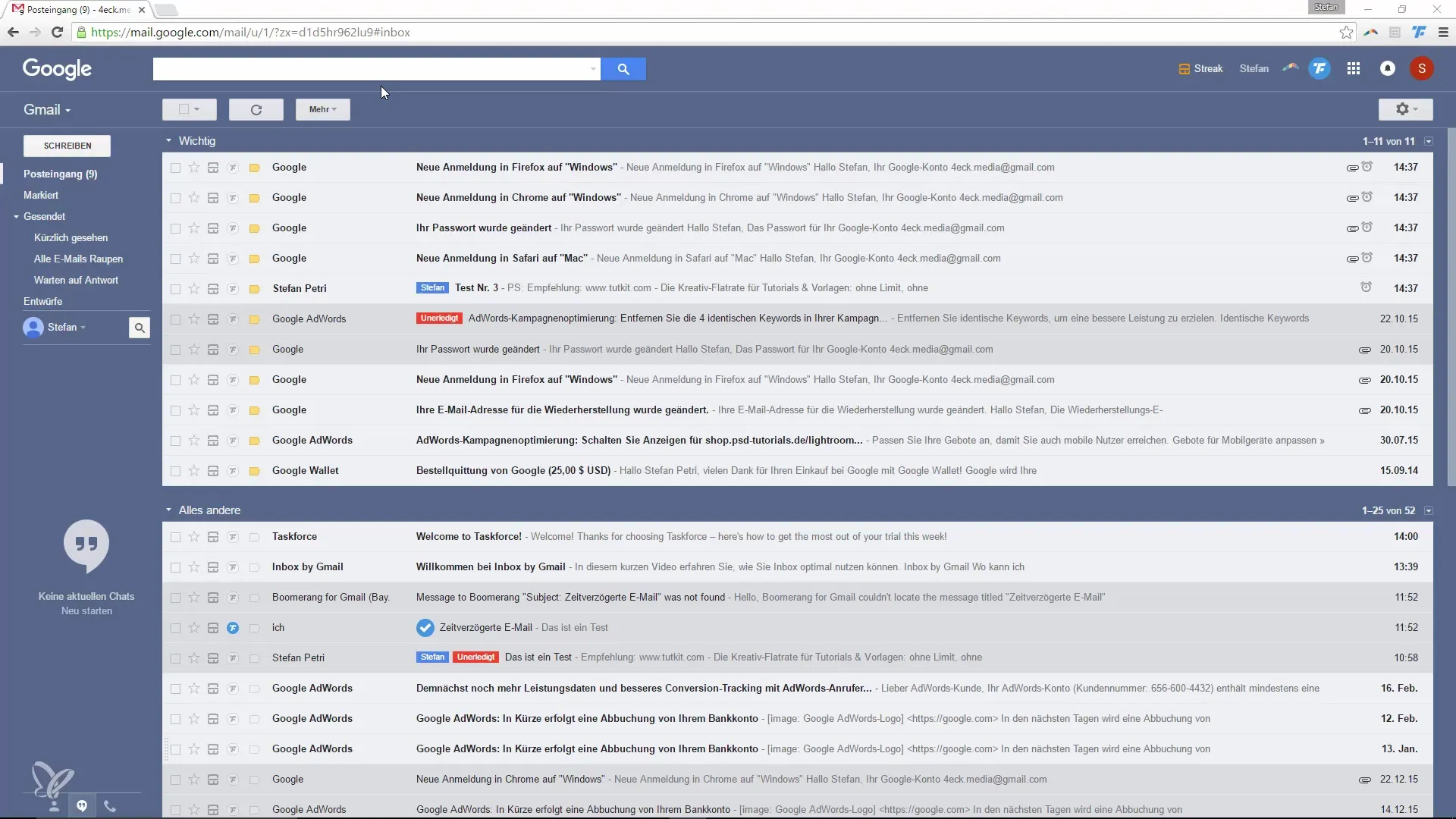Open Streak from the top bar
The height and width of the screenshot is (819, 1456).
(x=1200, y=69)
